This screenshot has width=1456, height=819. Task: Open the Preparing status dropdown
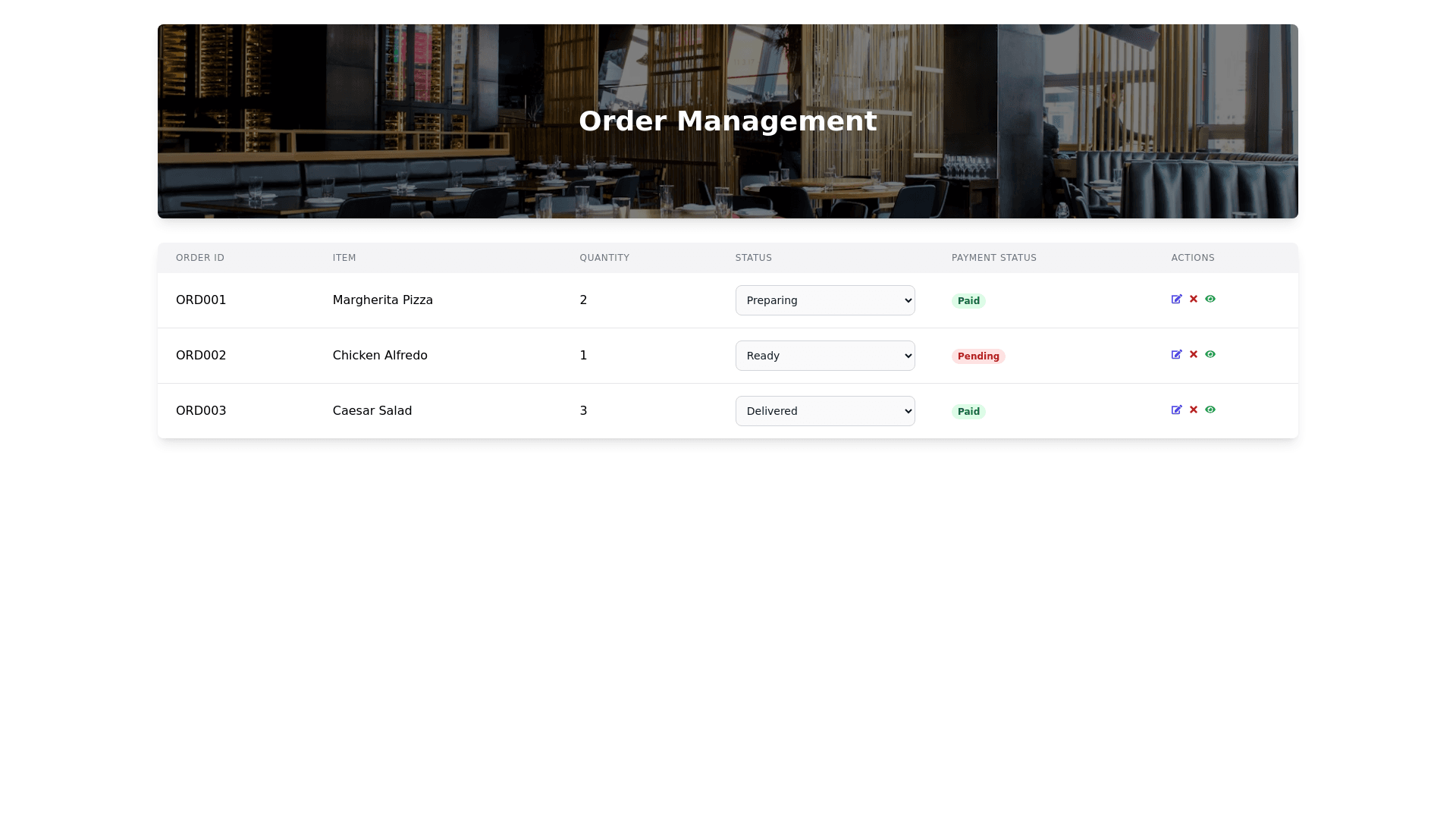pos(825,300)
